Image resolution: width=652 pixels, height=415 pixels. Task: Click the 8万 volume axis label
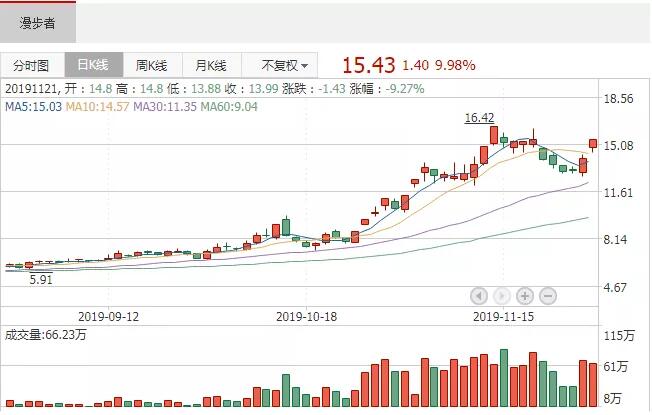(x=612, y=398)
